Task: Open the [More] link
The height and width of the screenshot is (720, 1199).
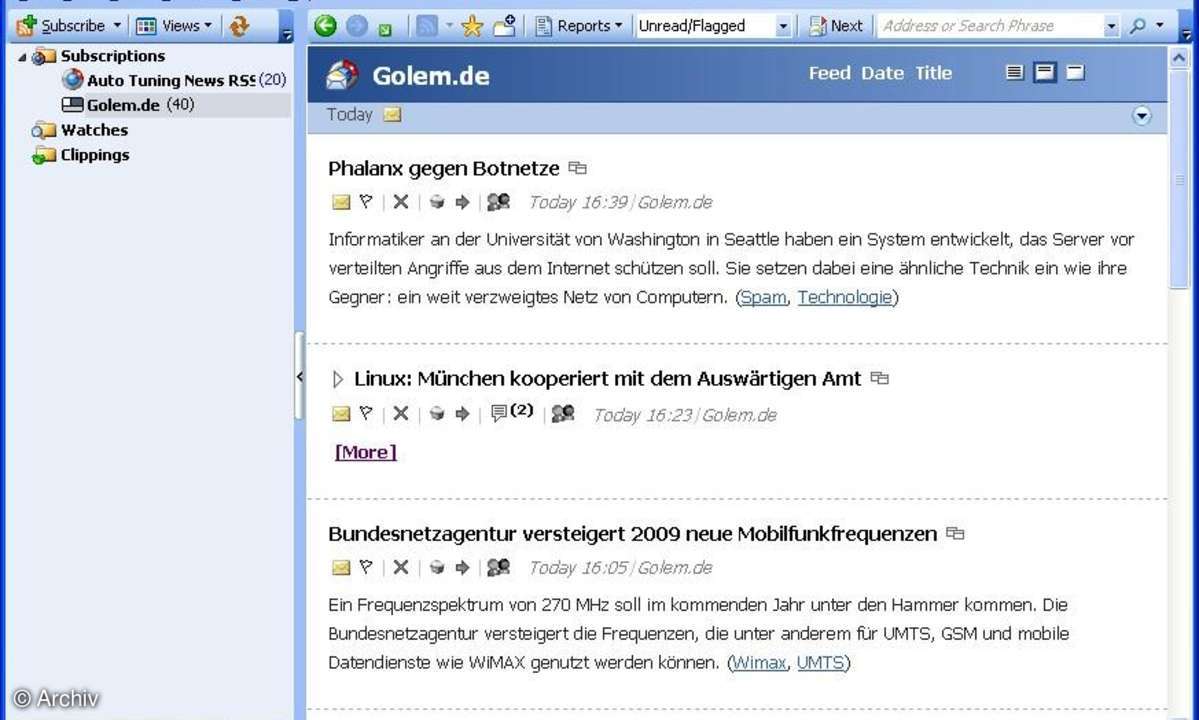Action: click(366, 452)
